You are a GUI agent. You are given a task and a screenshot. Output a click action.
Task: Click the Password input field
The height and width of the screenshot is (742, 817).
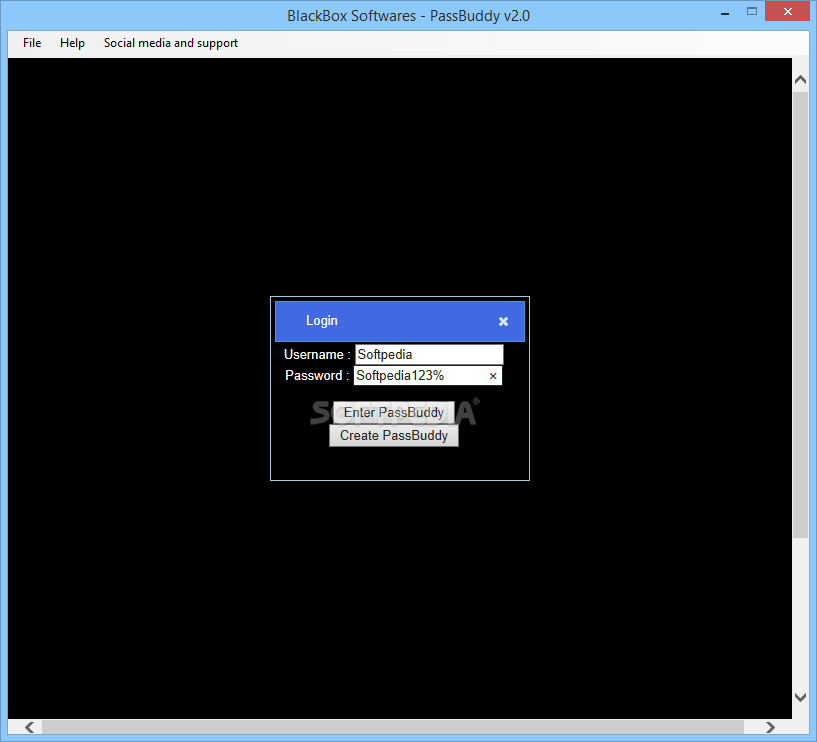[428, 376]
